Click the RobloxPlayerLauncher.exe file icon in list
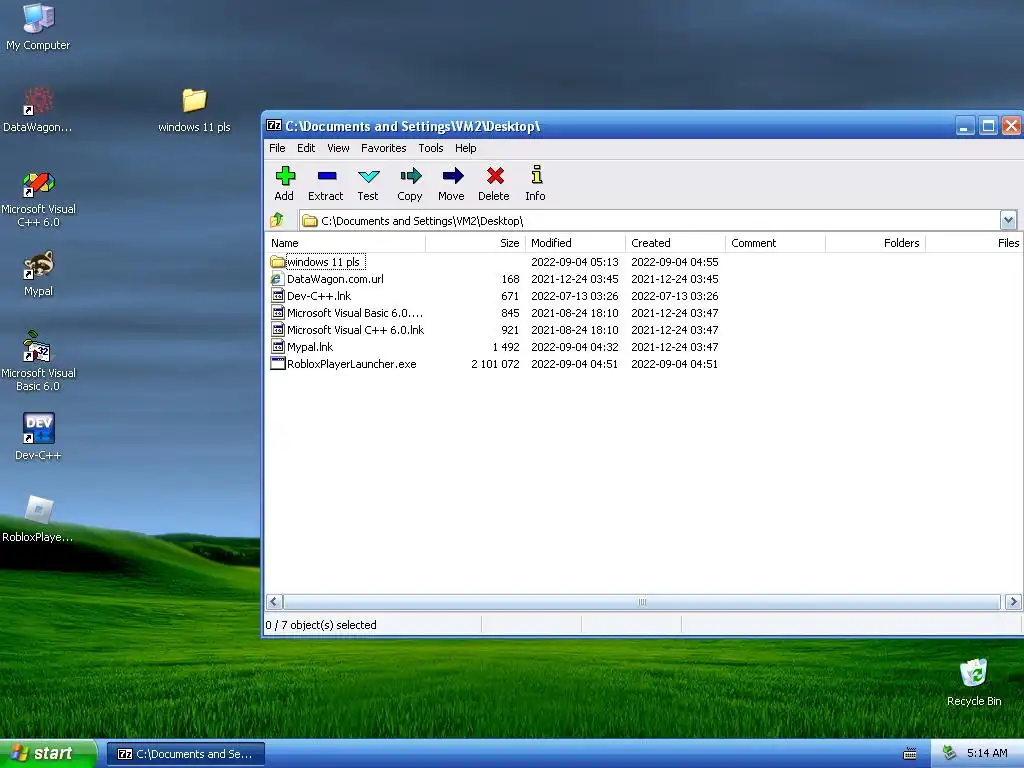The width and height of the screenshot is (1024, 768). (278, 364)
